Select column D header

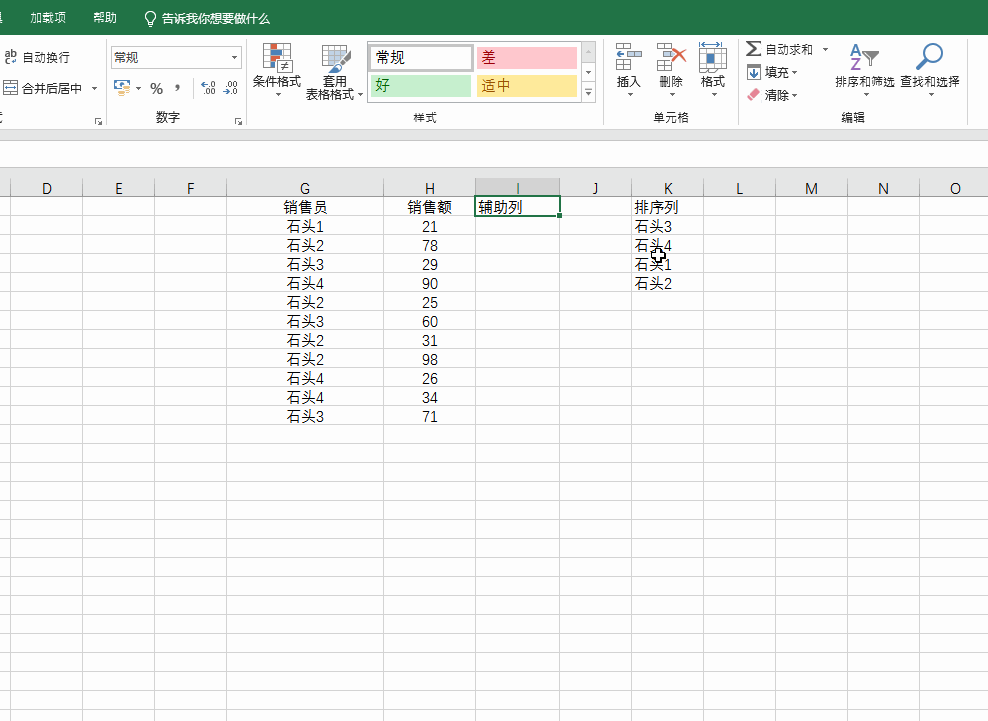point(47,188)
